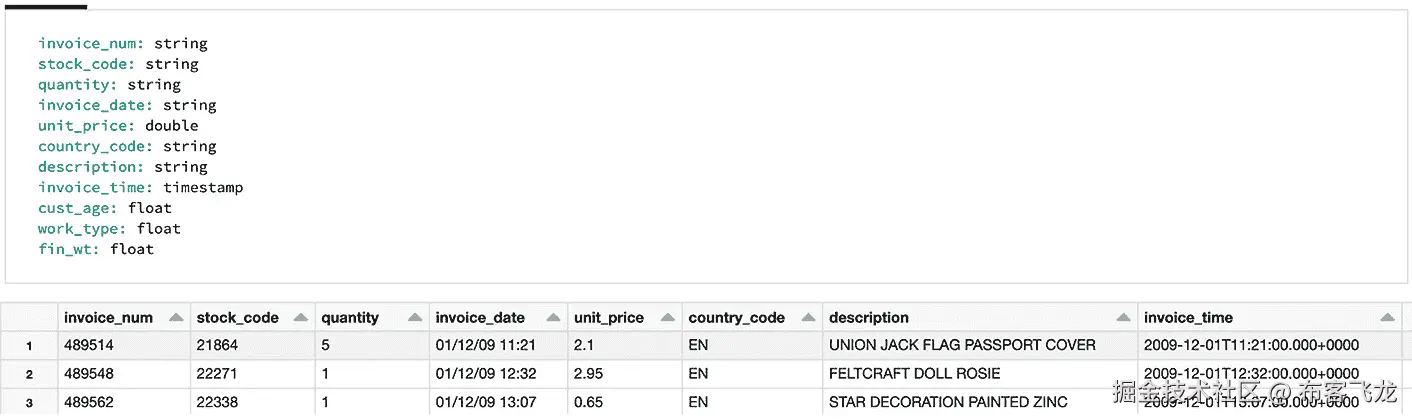Click the unit_price sort arrow
The image size is (1412, 420).
point(667,318)
